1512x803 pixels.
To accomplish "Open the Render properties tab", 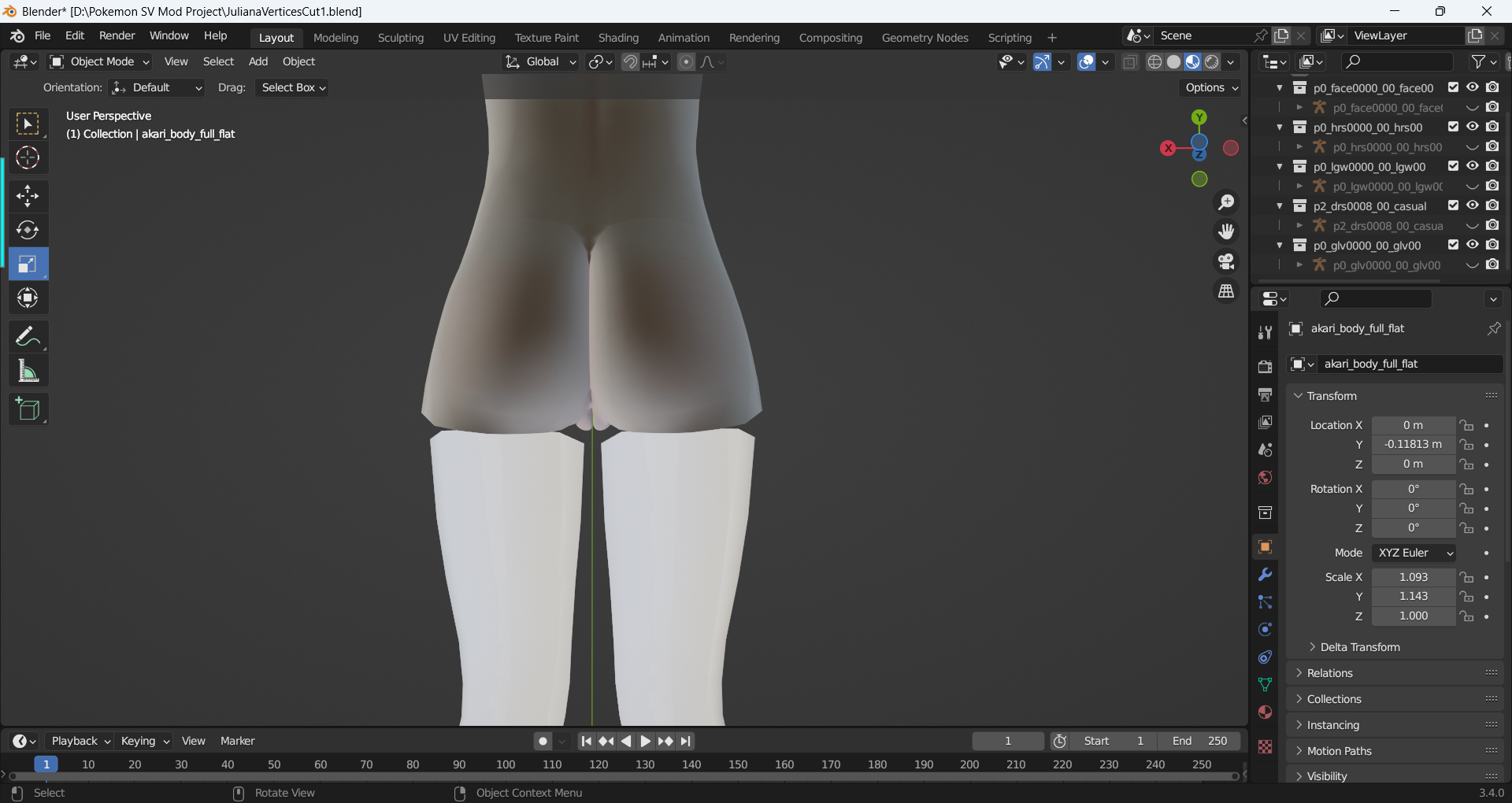I will pos(1266,367).
